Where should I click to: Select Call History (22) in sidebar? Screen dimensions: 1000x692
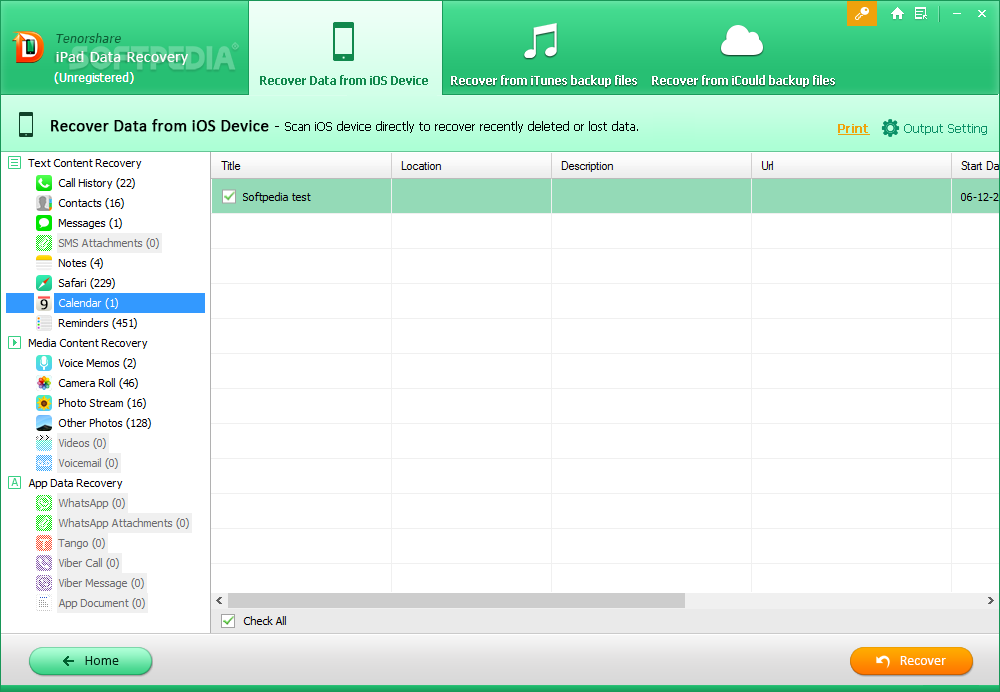click(x=96, y=183)
